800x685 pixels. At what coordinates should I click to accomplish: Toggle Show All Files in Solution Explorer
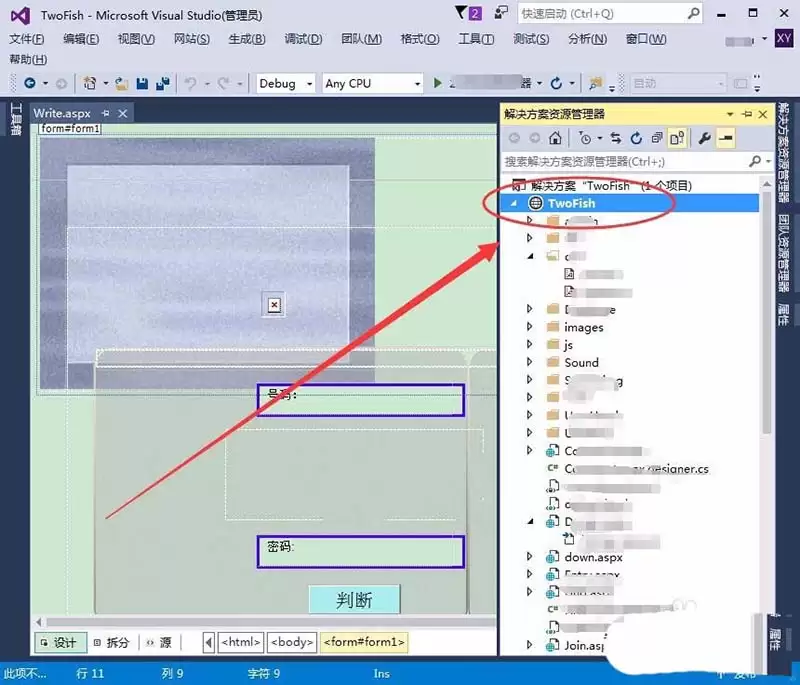[x=677, y=138]
